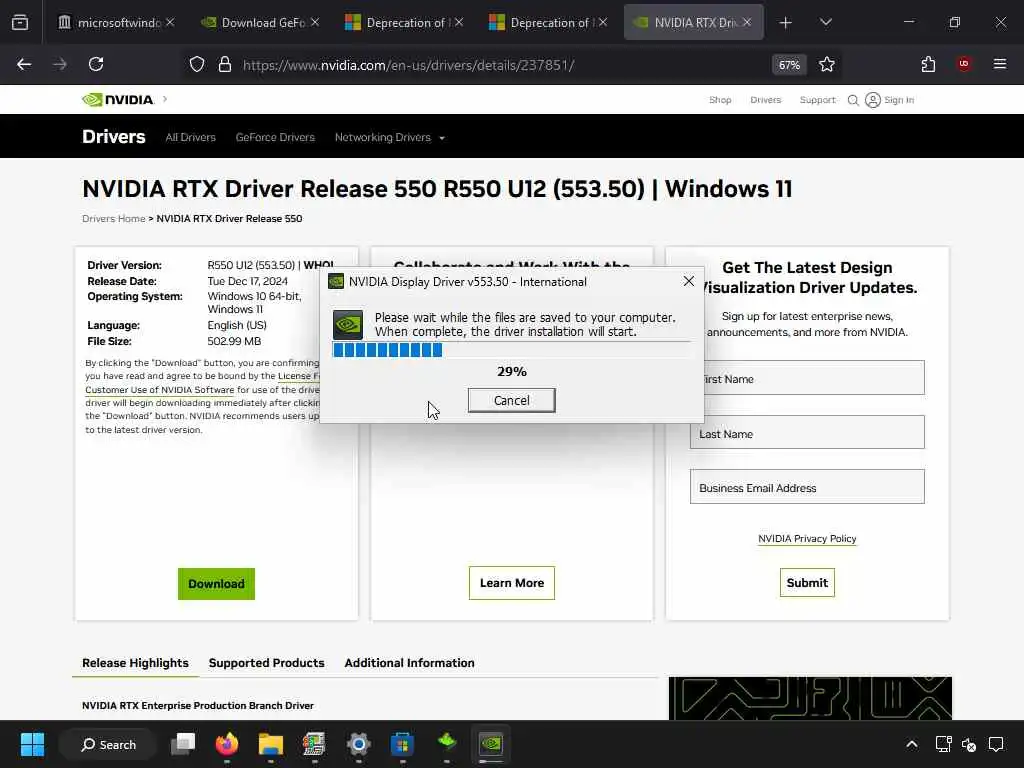Open a new browser tab with the plus icon
This screenshot has width=1024, height=768.
pos(785,22)
